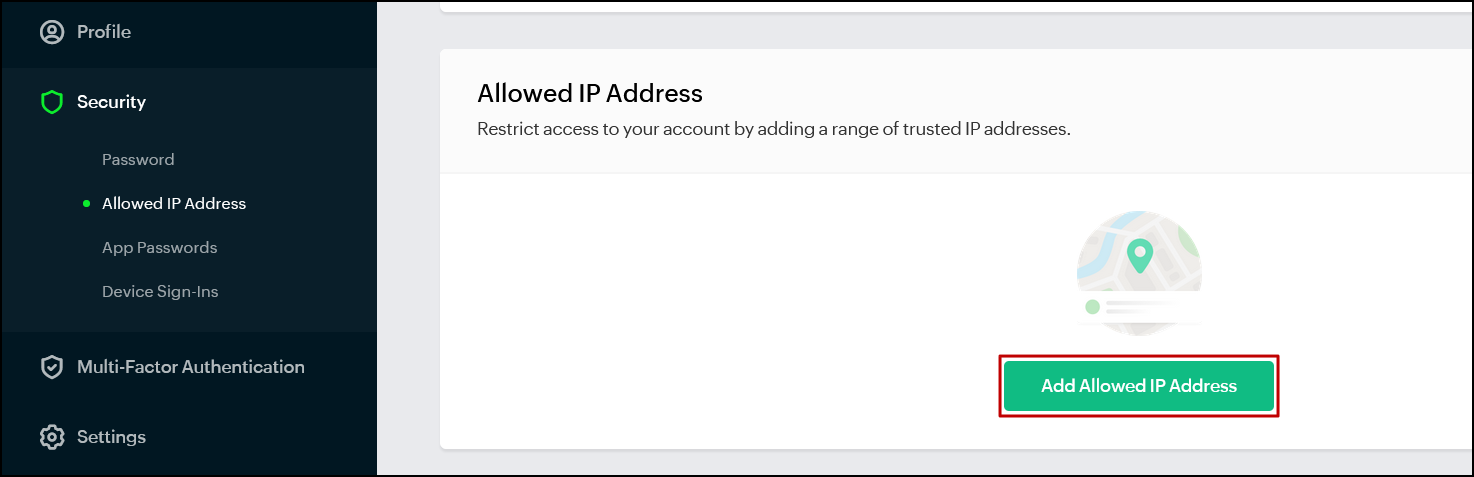1474x477 pixels.
Task: Open App Passwords under Security
Action: tap(159, 248)
